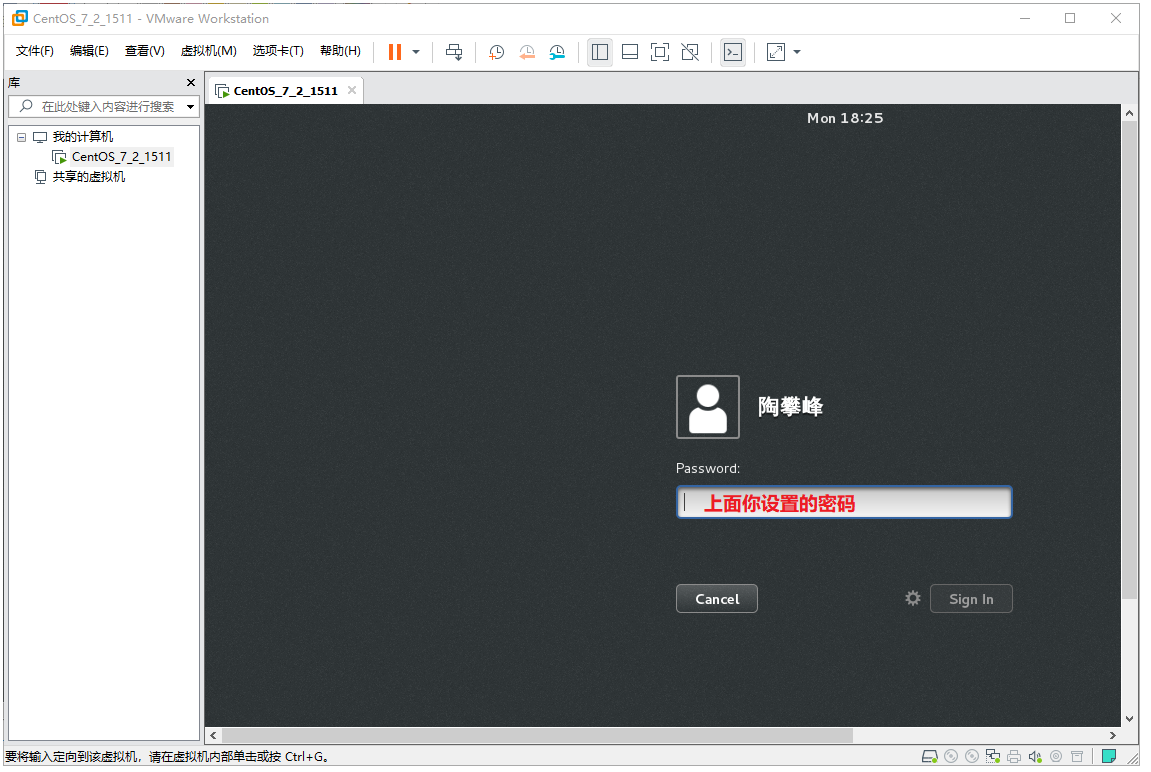The width and height of the screenshot is (1151, 772).
Task: Take a snapshot of the virtual machine
Action: click(x=496, y=52)
